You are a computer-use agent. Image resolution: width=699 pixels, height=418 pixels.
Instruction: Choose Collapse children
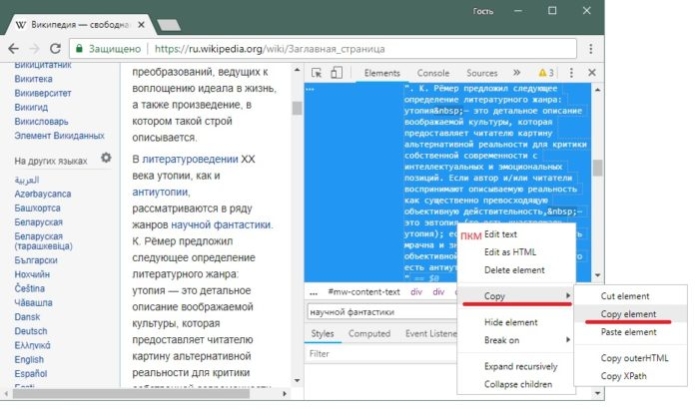click(x=518, y=384)
